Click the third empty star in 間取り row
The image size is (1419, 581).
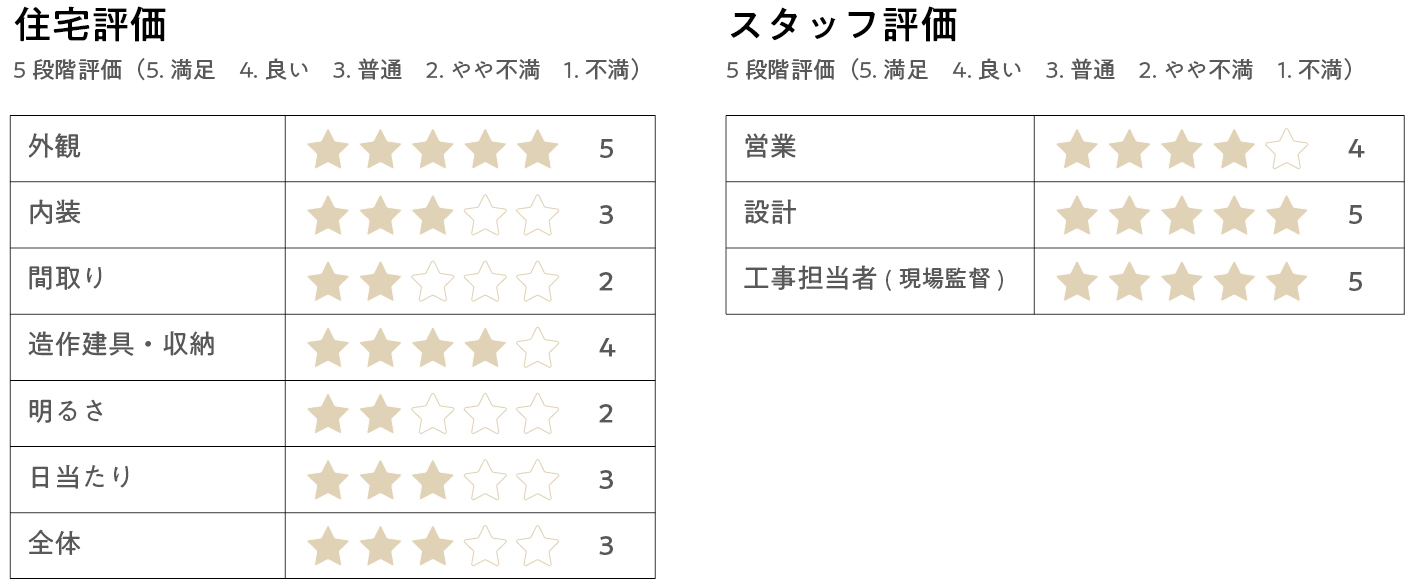pyautogui.click(x=433, y=281)
